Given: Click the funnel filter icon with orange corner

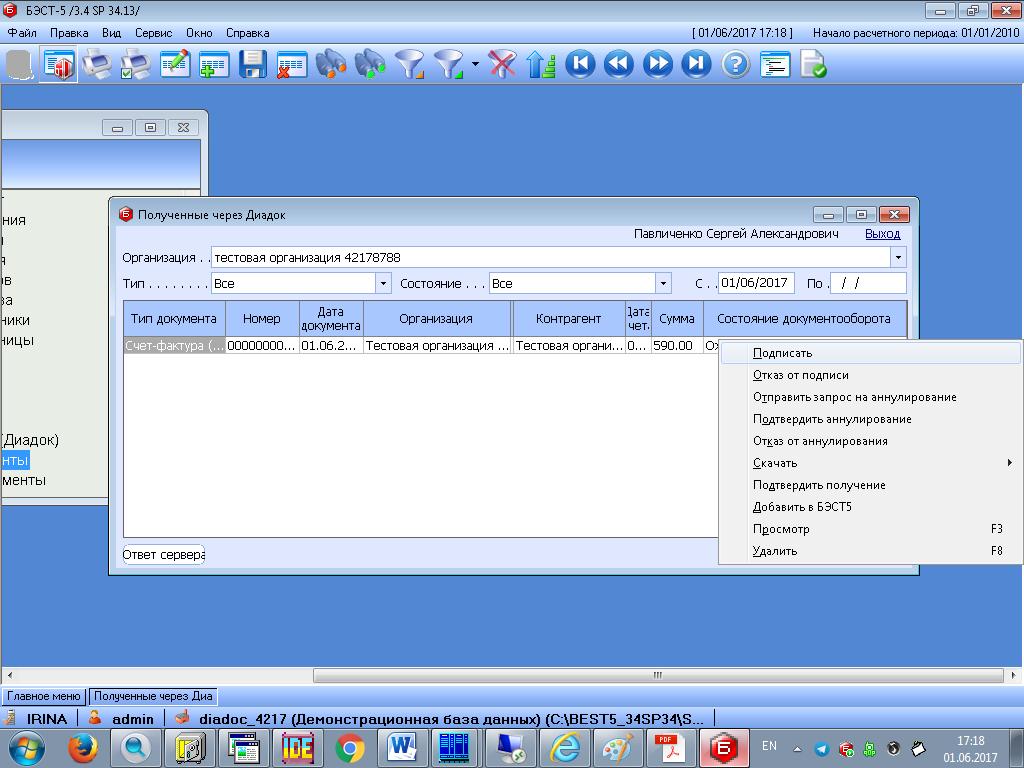Looking at the screenshot, I should [x=410, y=65].
